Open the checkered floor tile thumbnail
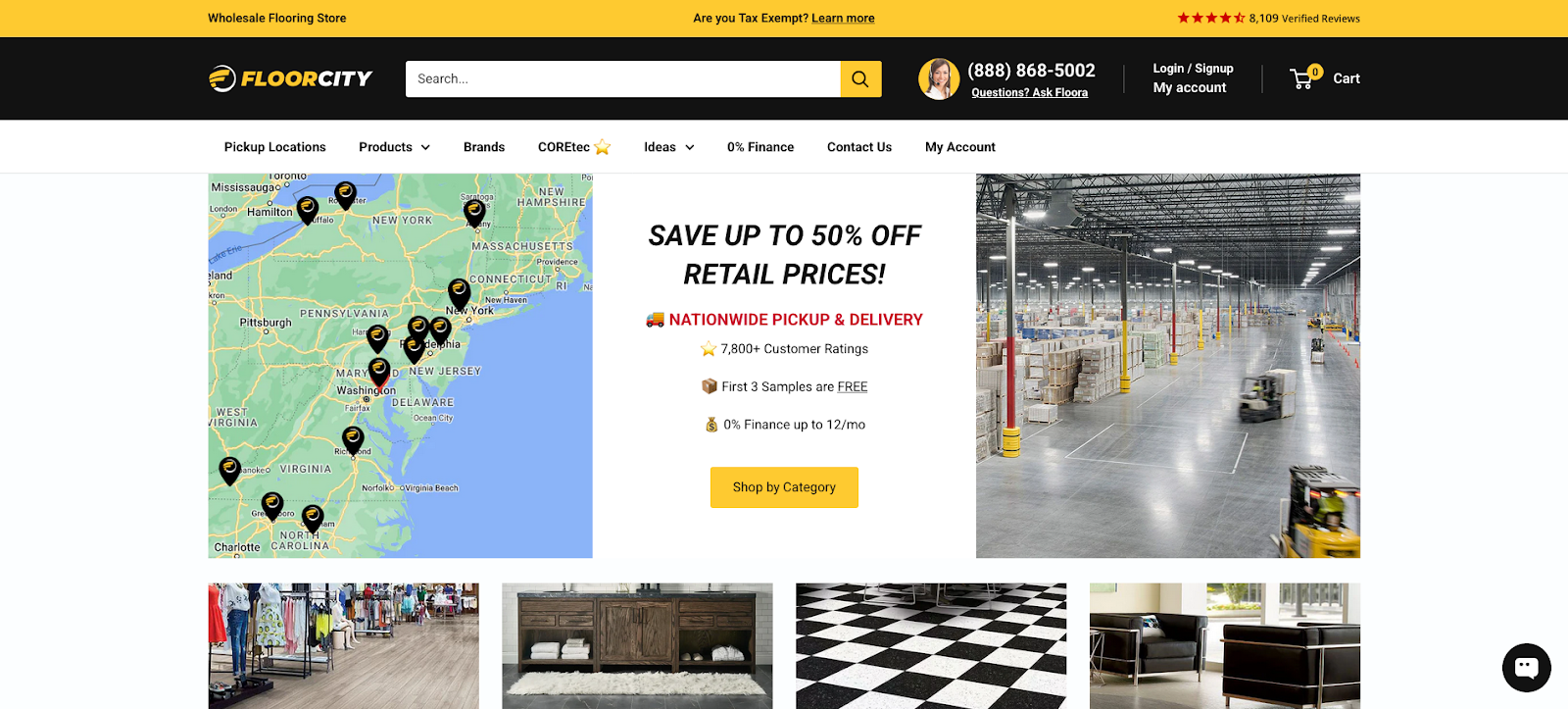 pyautogui.click(x=931, y=646)
